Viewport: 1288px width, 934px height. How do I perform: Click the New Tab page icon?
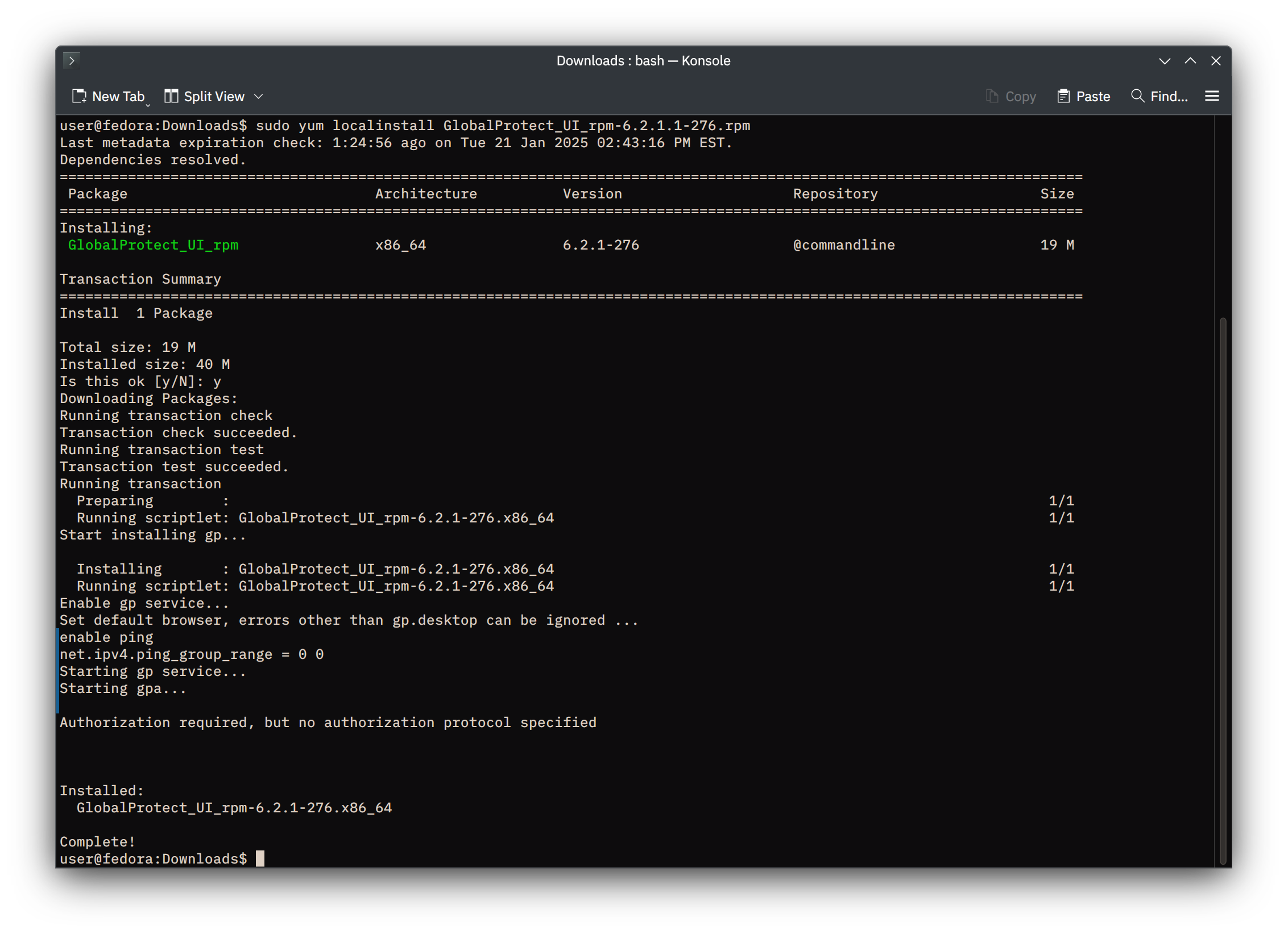point(79,96)
